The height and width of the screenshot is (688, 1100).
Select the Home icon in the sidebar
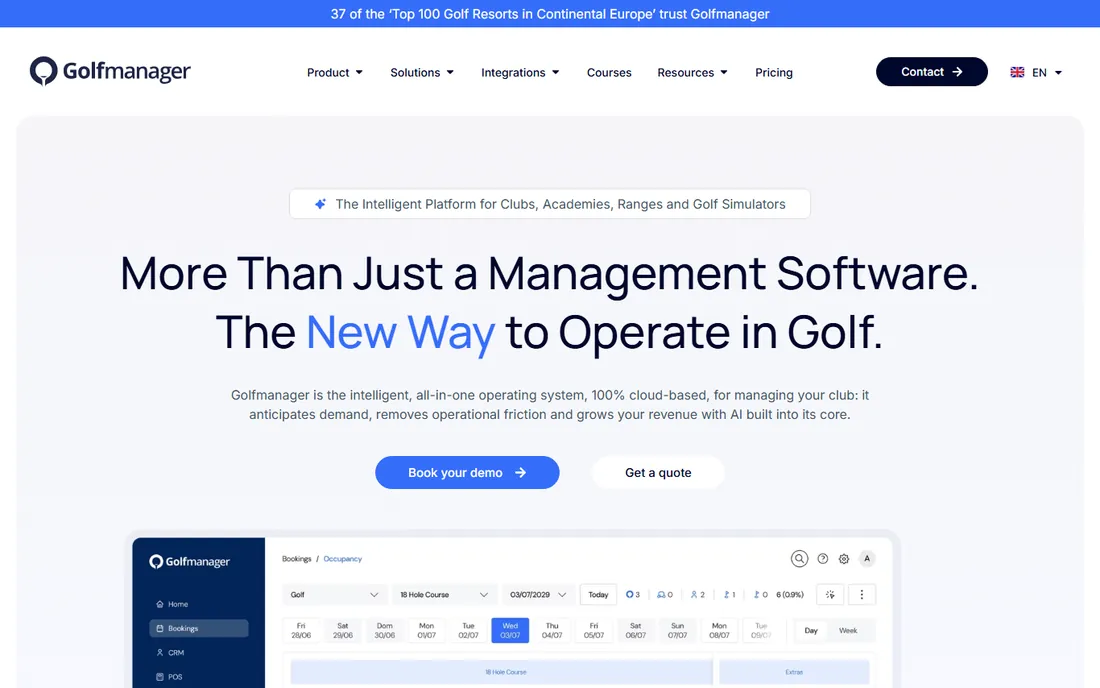160,604
